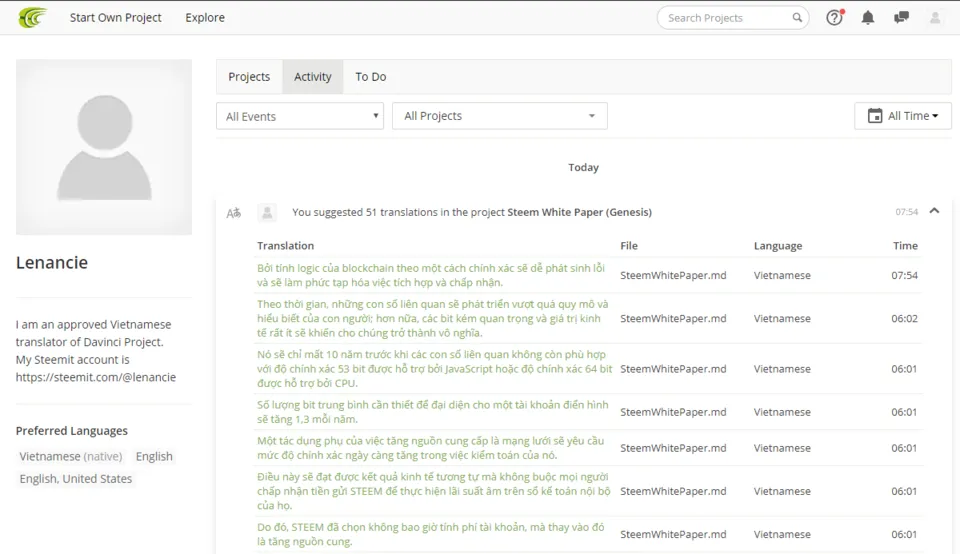This screenshot has width=960, height=554.
Task: Switch to the Projects tab
Action: tap(249, 77)
